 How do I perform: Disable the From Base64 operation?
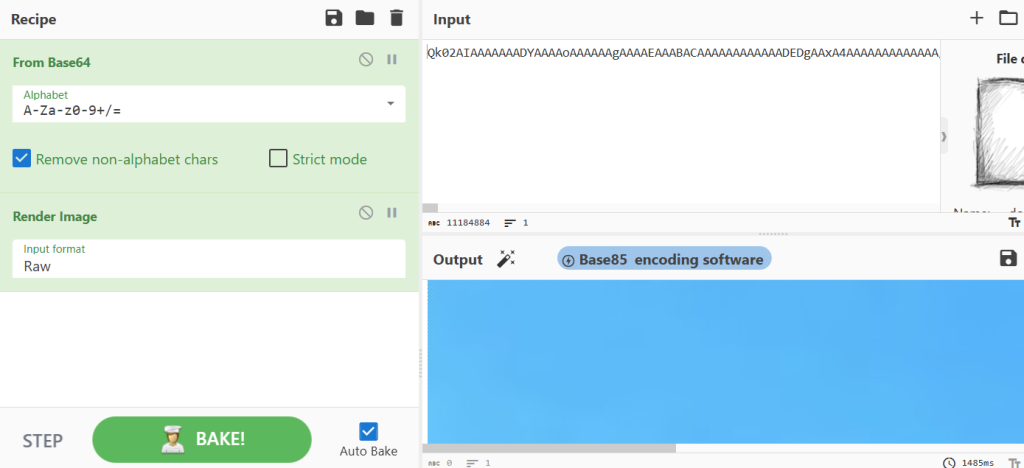366,60
